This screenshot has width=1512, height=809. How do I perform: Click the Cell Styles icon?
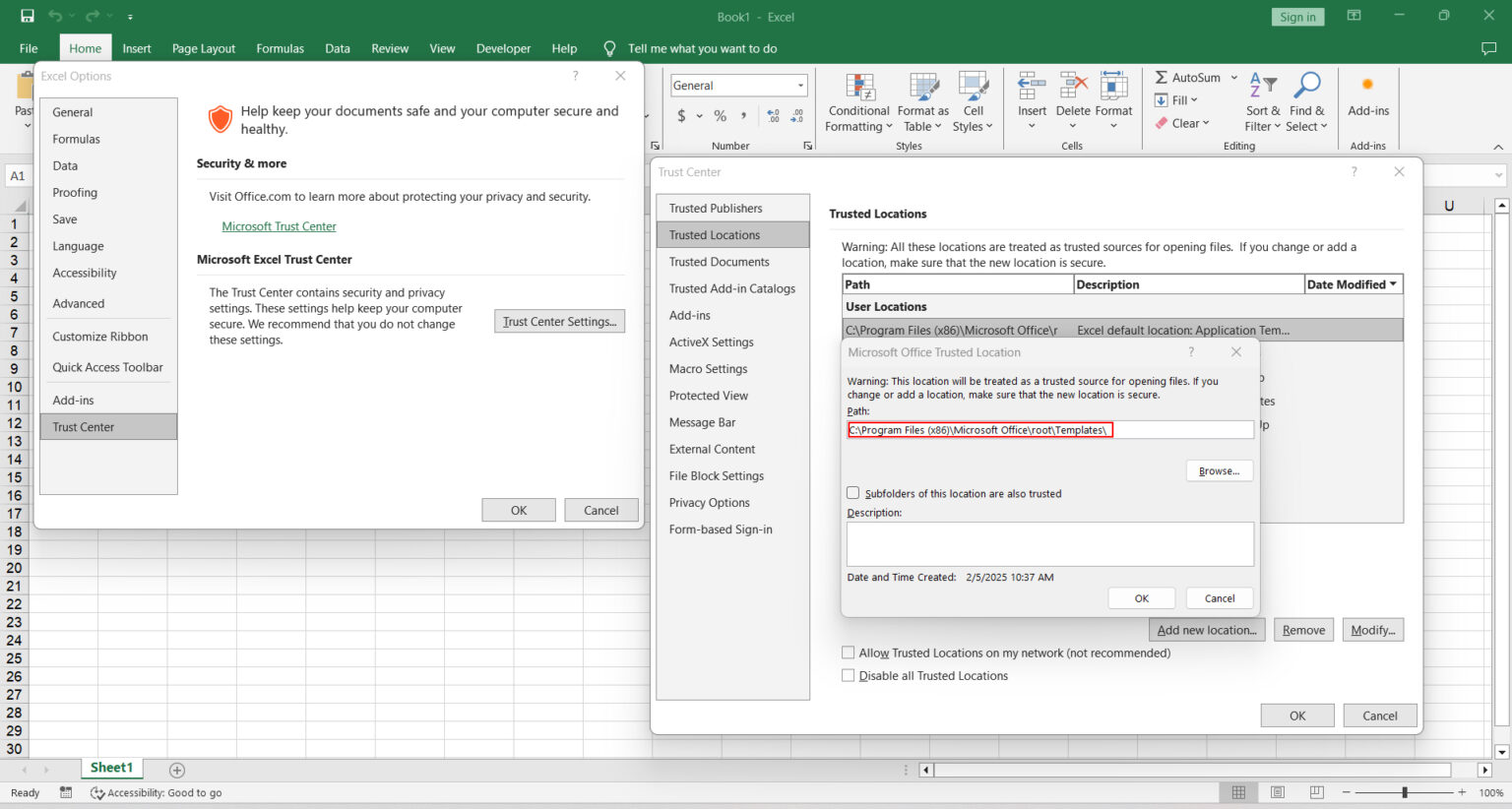(973, 88)
